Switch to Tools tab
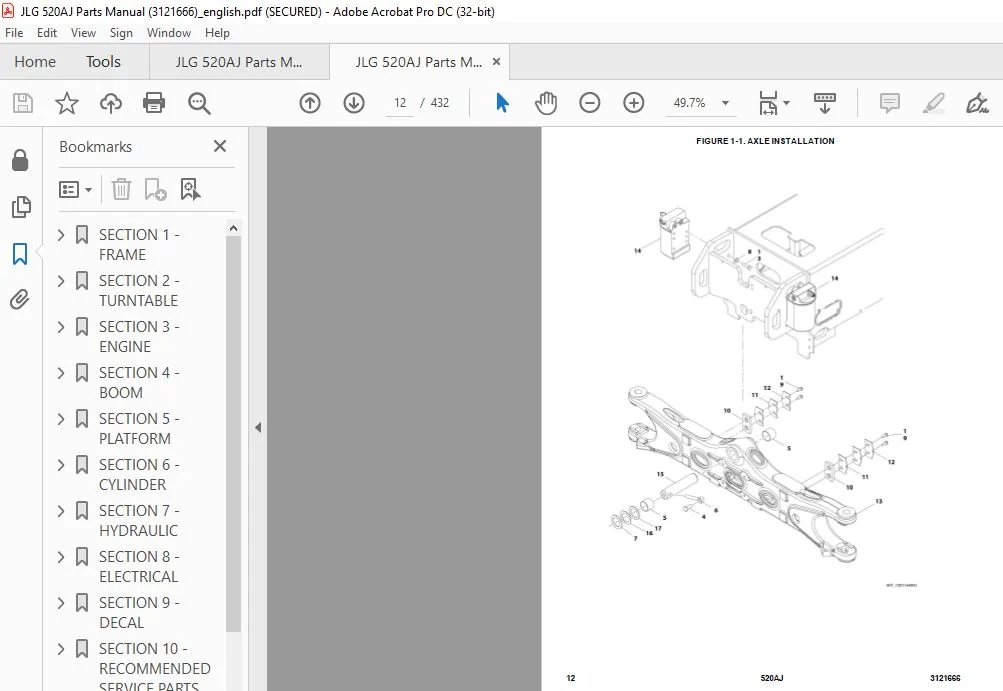This screenshot has width=1003, height=691. pos(104,61)
